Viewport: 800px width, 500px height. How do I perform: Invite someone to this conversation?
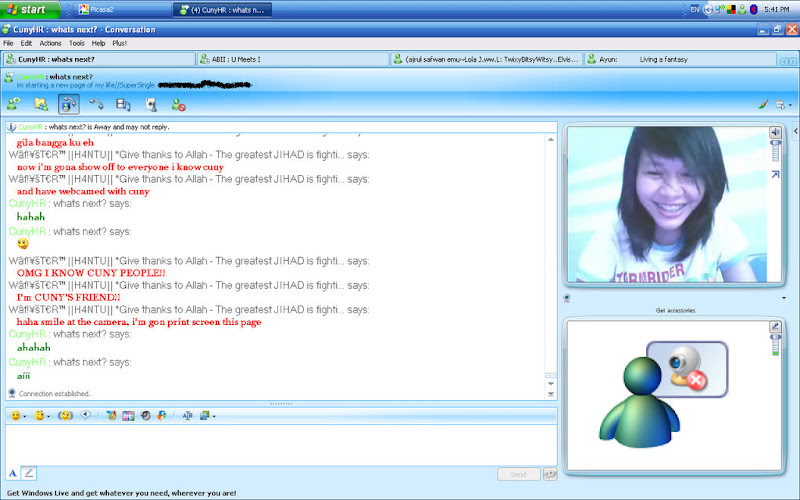coord(13,104)
